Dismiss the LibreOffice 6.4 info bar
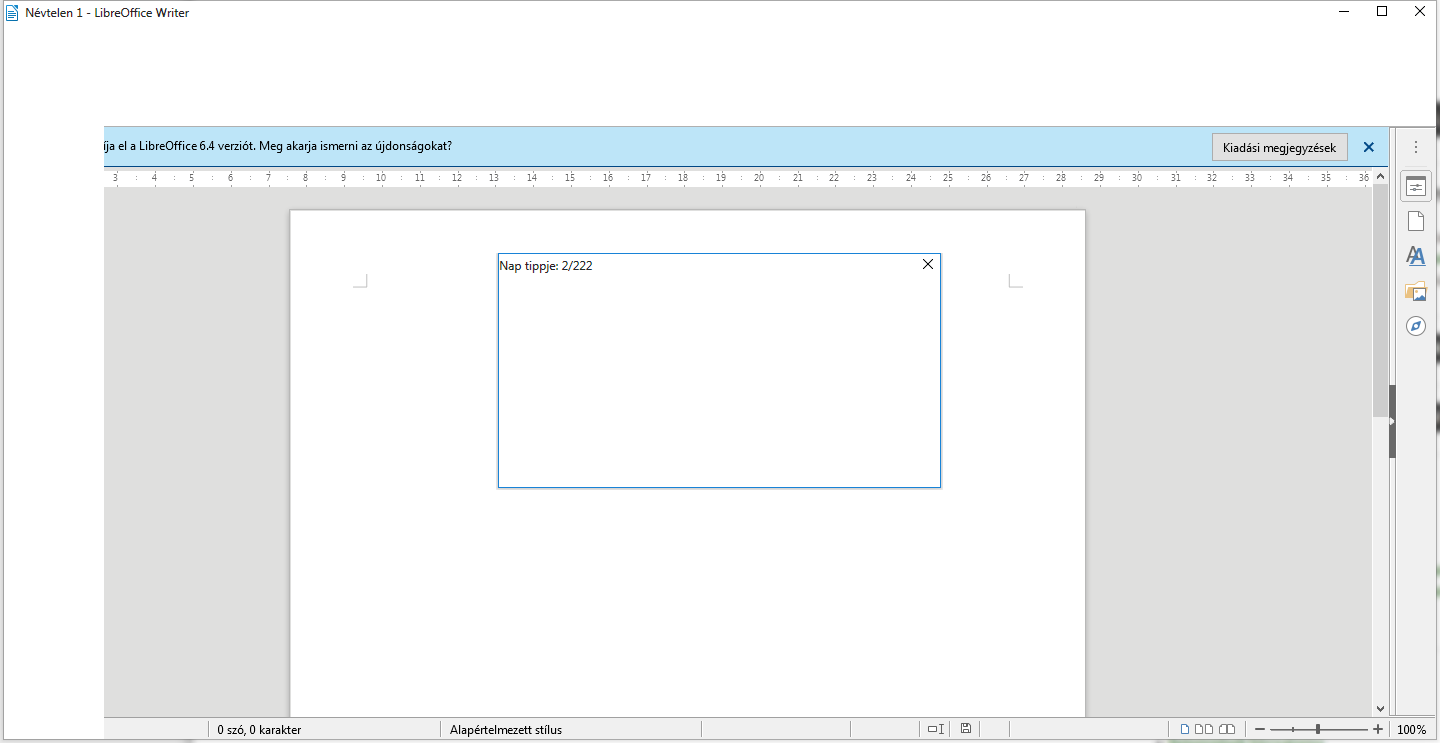 [x=1368, y=147]
